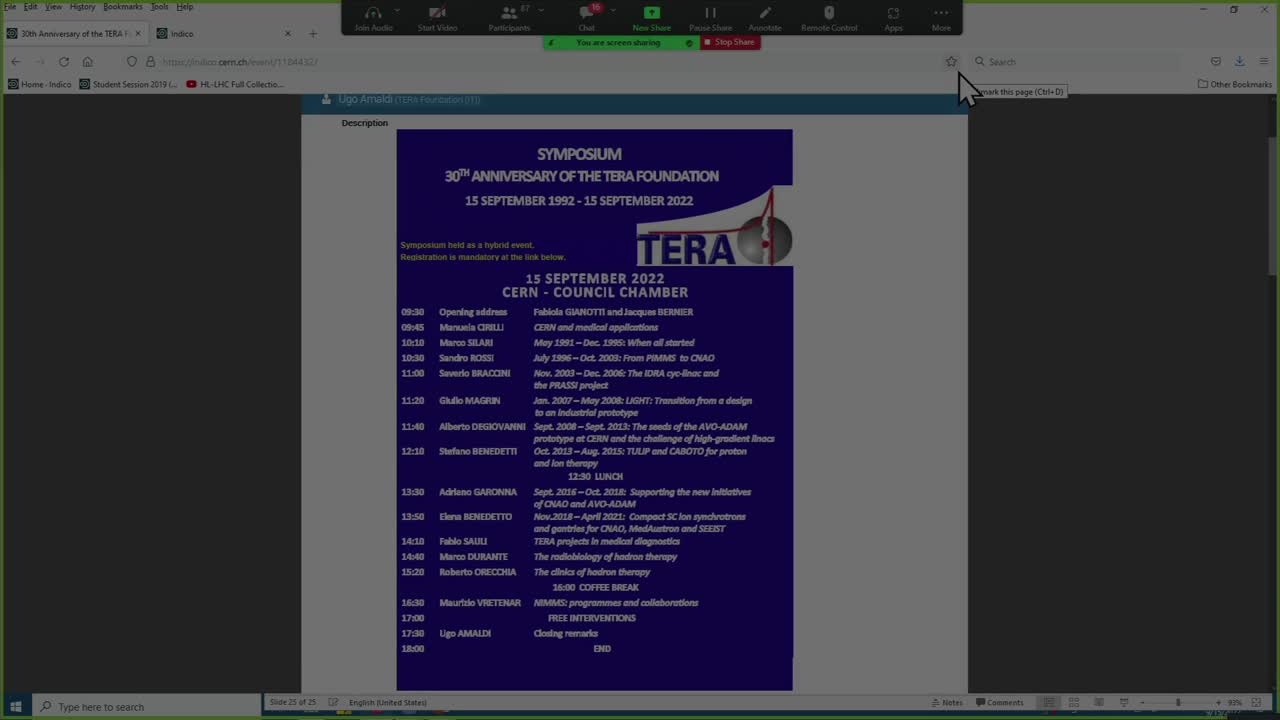1280x720 pixels.
Task: Open a new browser tab with plus
Action: [x=312, y=33]
